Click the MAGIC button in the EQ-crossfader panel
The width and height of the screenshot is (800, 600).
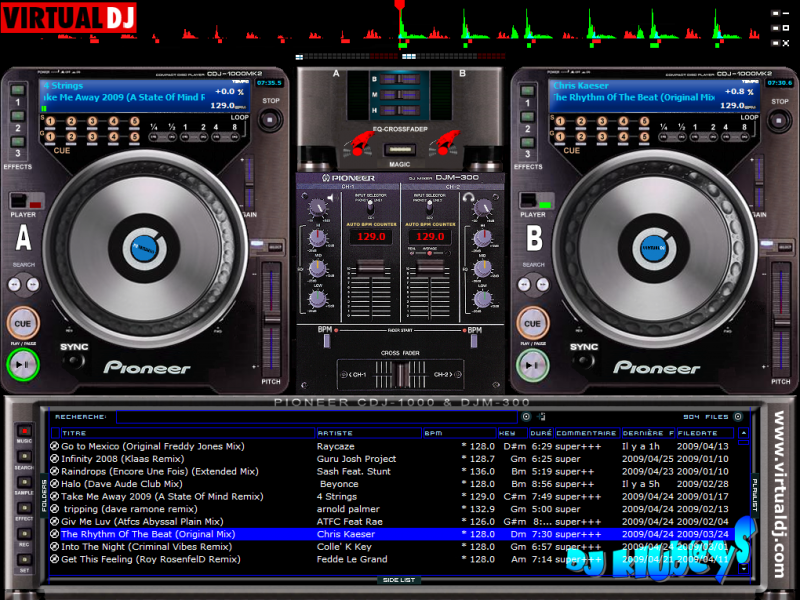click(400, 149)
